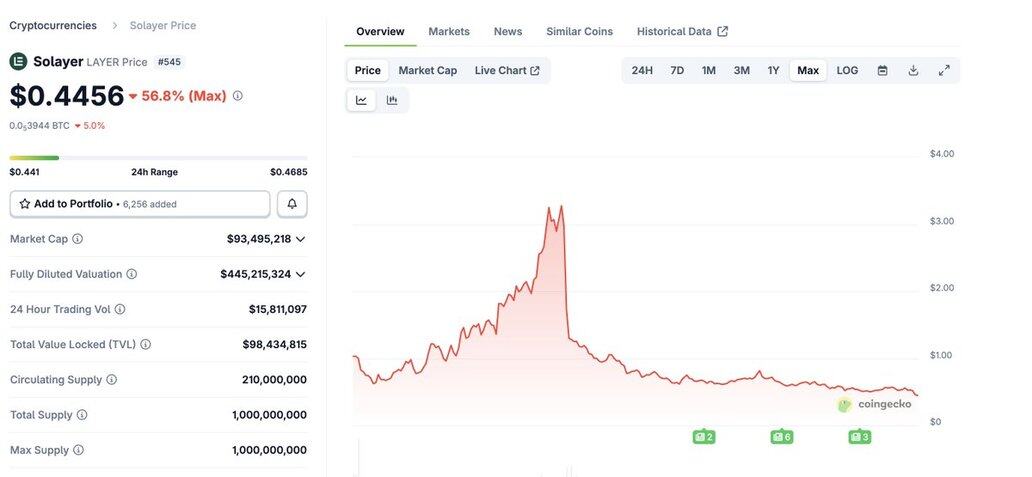This screenshot has height=477, width=1032.
Task: Open the Markets tab
Action: pos(449,32)
